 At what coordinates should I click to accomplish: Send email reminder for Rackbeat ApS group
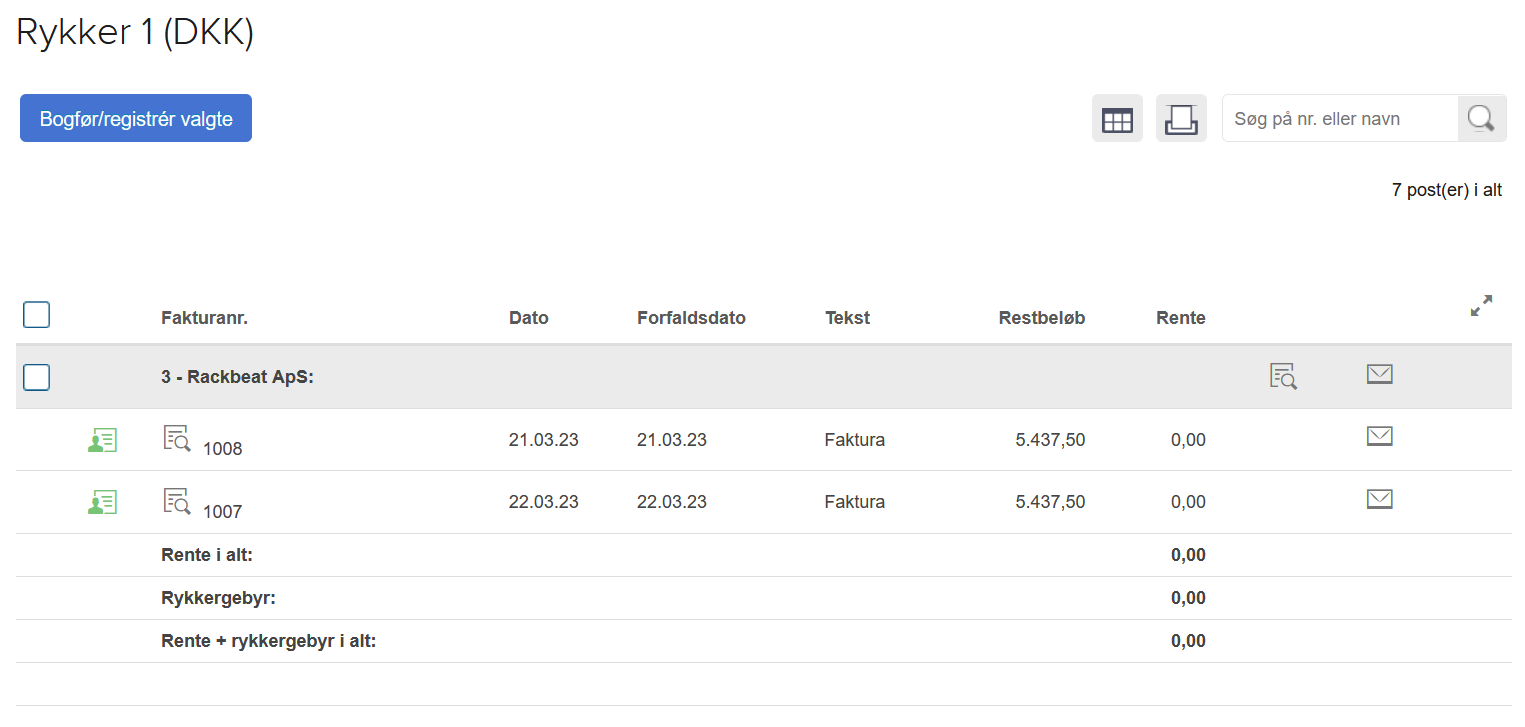(1379, 374)
